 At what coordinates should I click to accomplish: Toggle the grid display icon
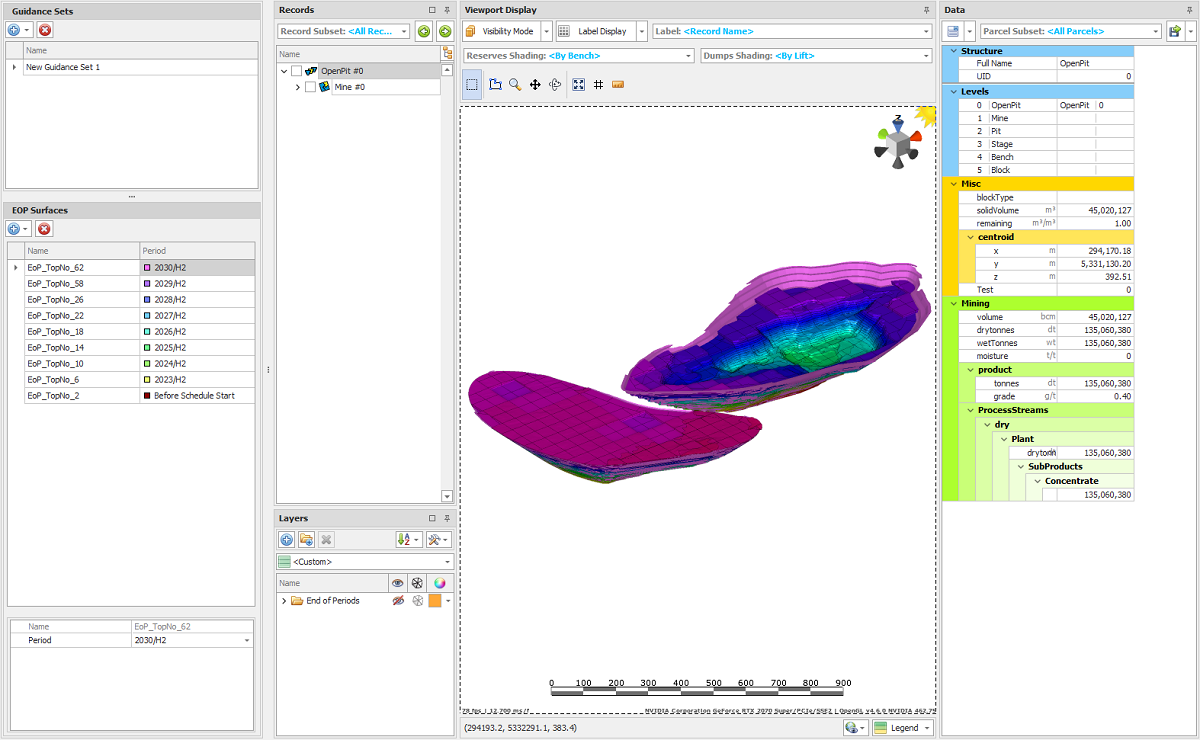[x=598, y=85]
